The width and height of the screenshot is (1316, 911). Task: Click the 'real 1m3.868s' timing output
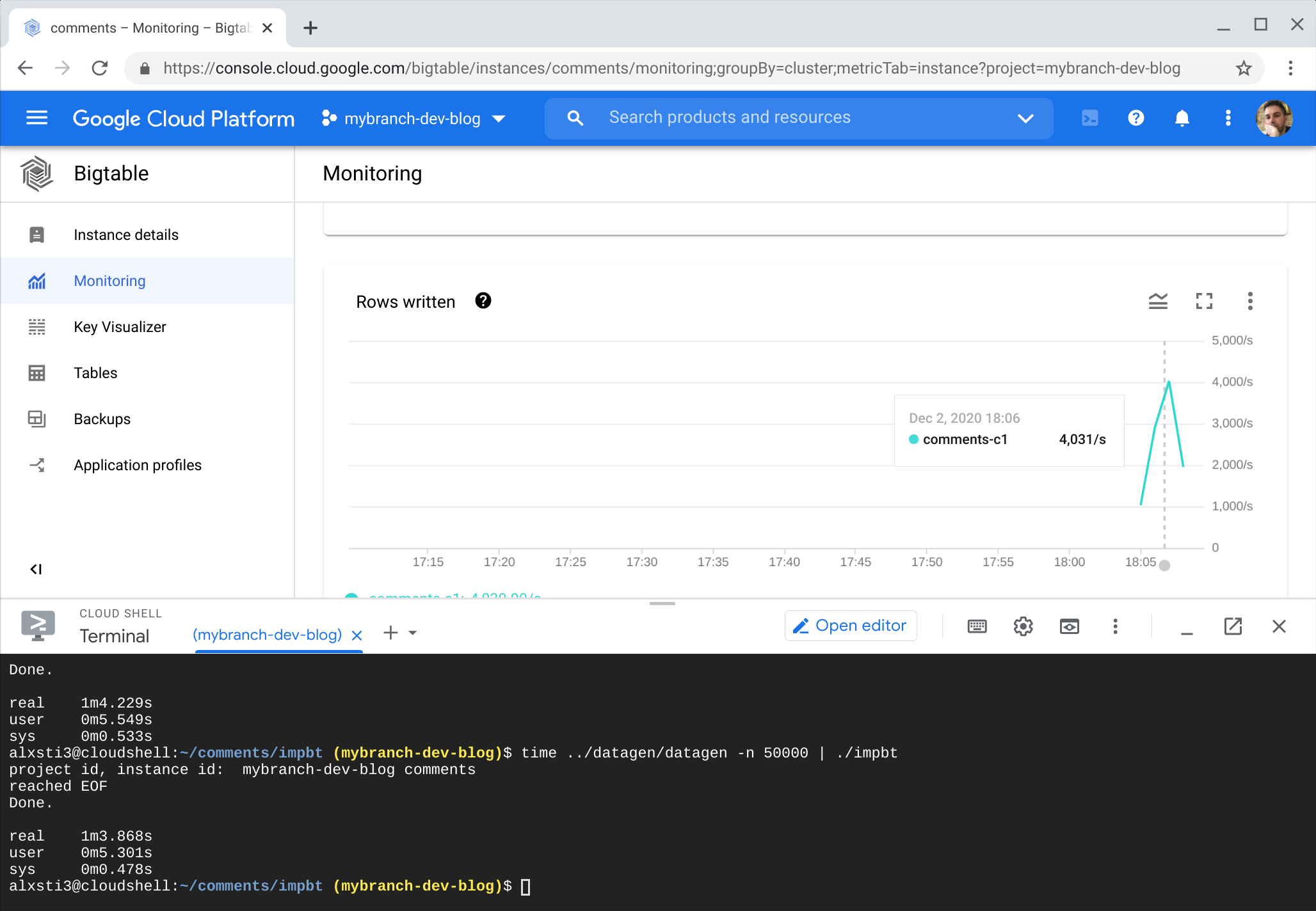[x=81, y=836]
